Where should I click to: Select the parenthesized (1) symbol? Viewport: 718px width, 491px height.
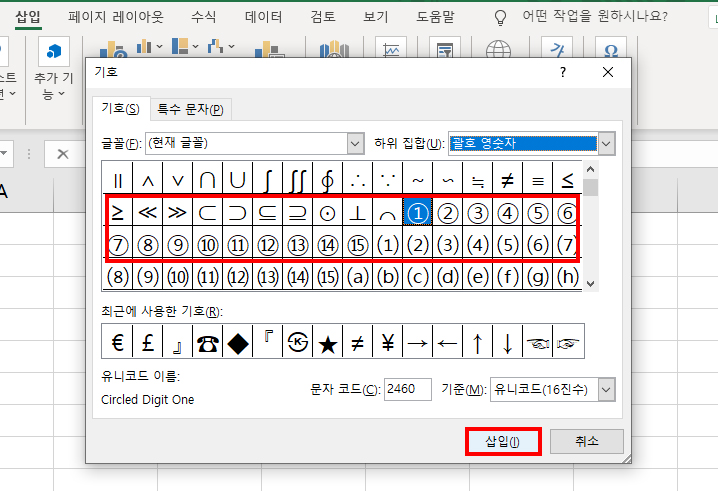[x=387, y=245]
